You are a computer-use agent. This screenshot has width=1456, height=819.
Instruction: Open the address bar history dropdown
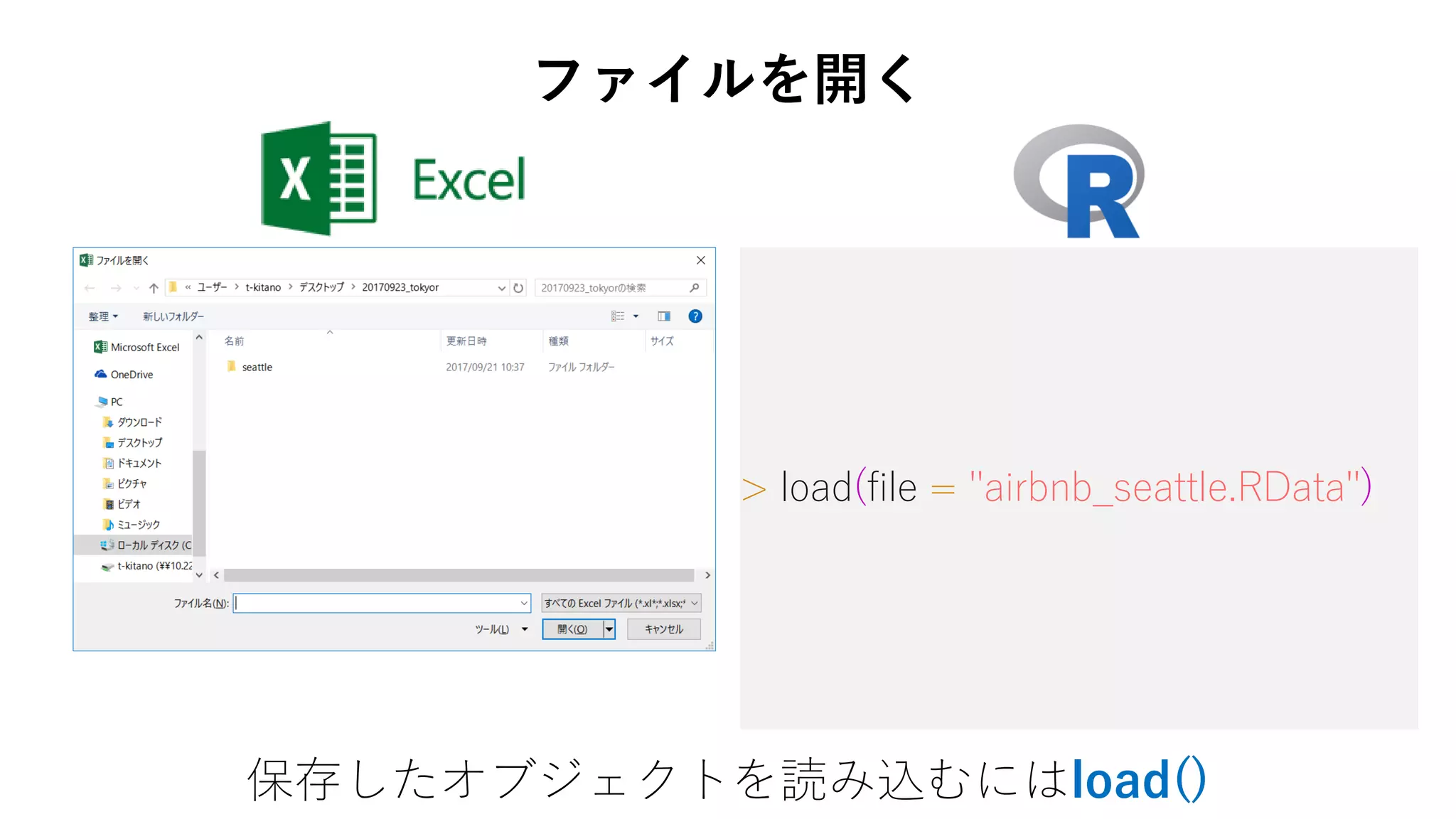pos(501,288)
